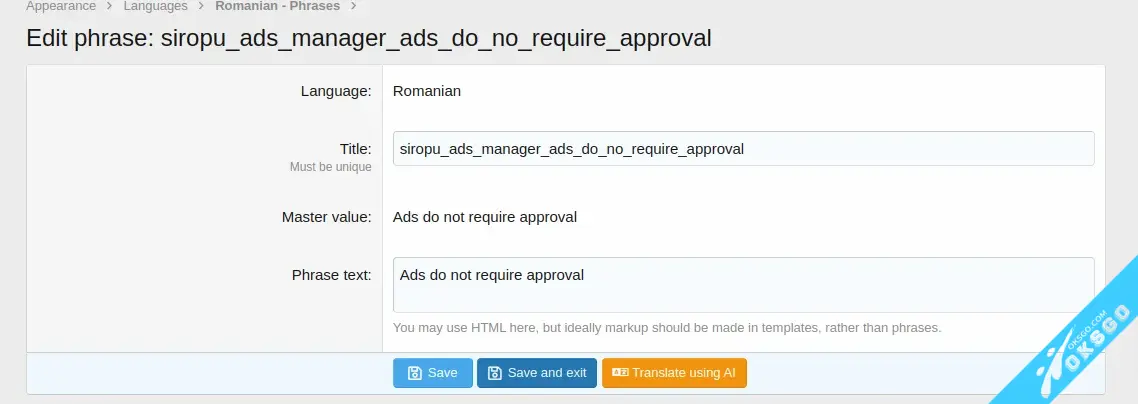The image size is (1138, 404).
Task: Click the Title field label
Action: pos(355,149)
